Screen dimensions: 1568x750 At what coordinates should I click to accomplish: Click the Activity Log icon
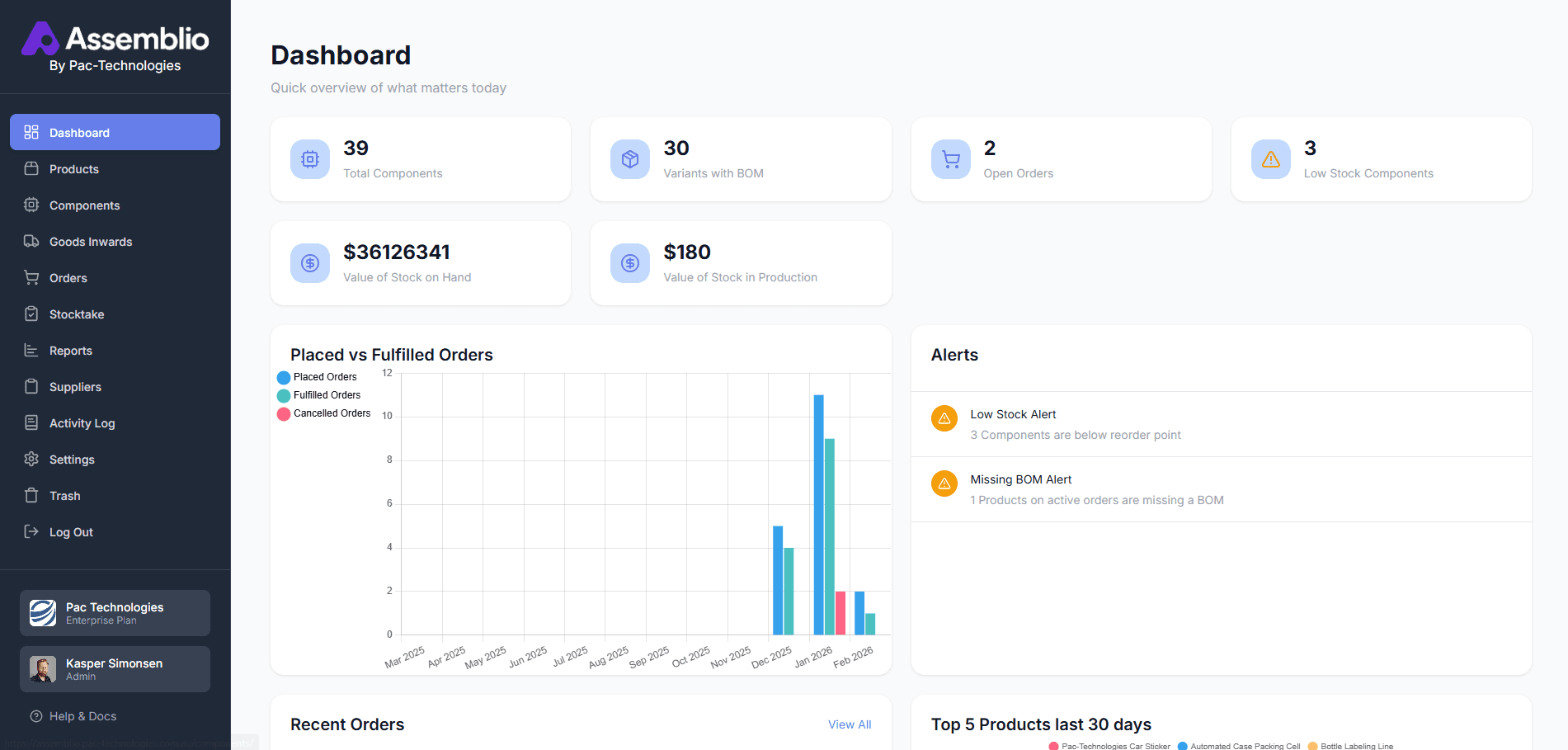pyautogui.click(x=31, y=422)
